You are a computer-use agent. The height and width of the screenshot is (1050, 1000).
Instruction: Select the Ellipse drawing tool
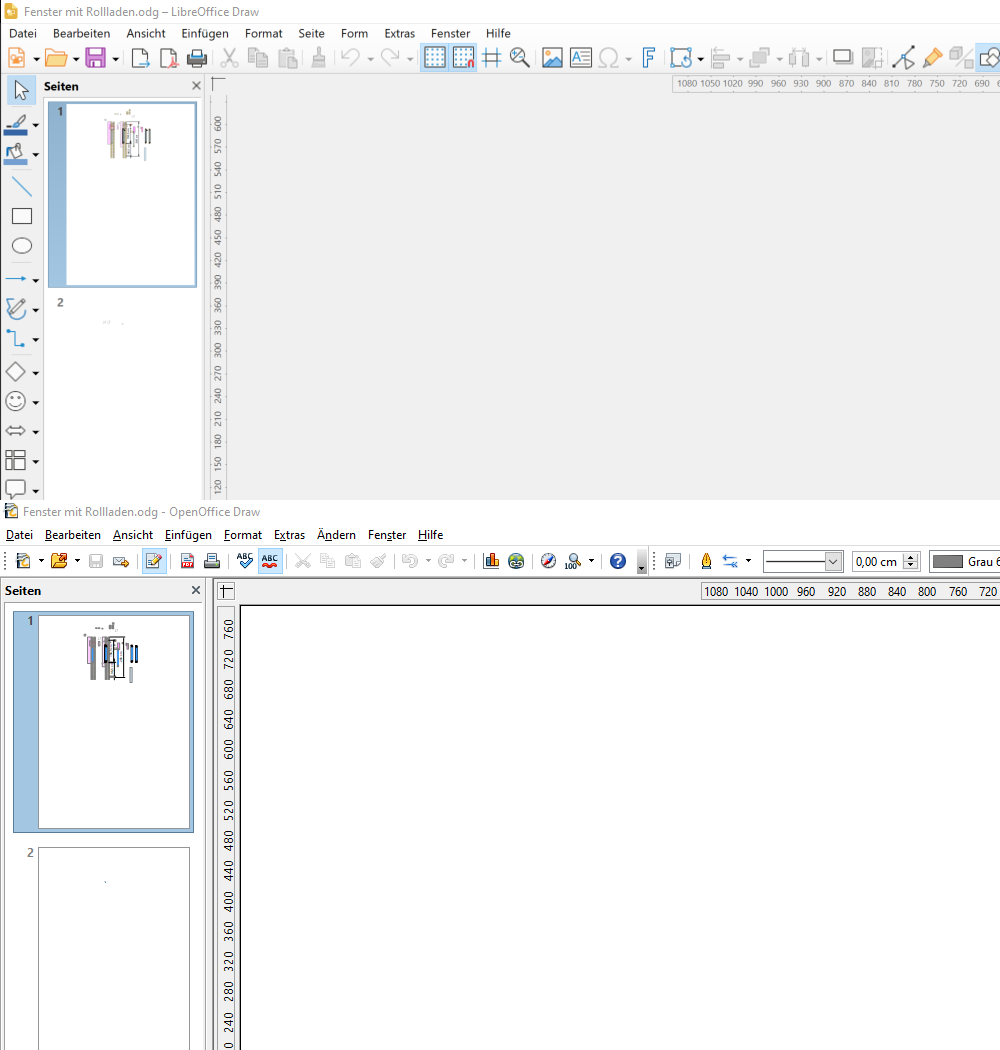click(22, 246)
